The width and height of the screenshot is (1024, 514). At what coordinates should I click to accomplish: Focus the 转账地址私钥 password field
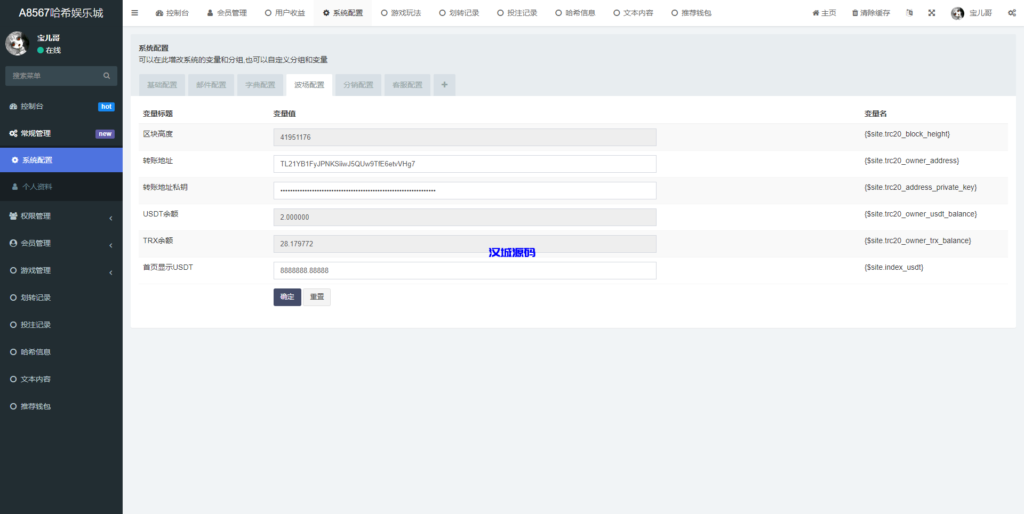click(x=464, y=191)
